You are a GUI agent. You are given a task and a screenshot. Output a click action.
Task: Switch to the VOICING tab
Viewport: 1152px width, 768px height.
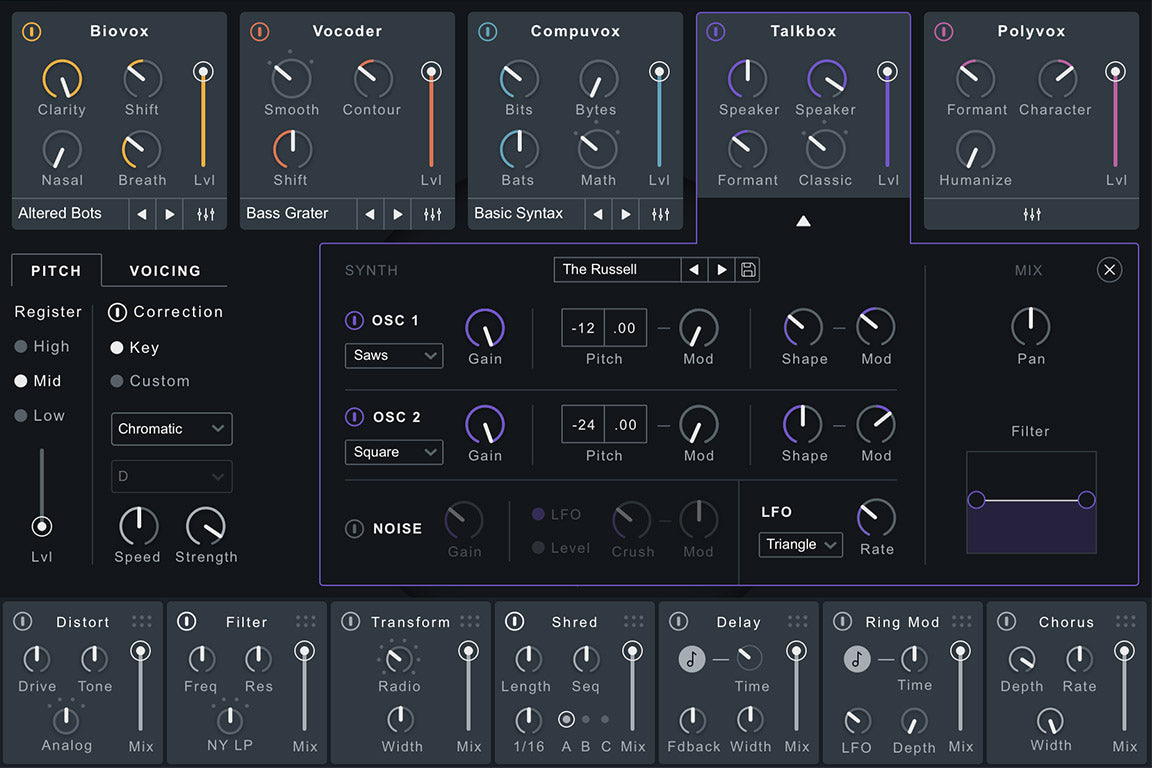coord(165,270)
